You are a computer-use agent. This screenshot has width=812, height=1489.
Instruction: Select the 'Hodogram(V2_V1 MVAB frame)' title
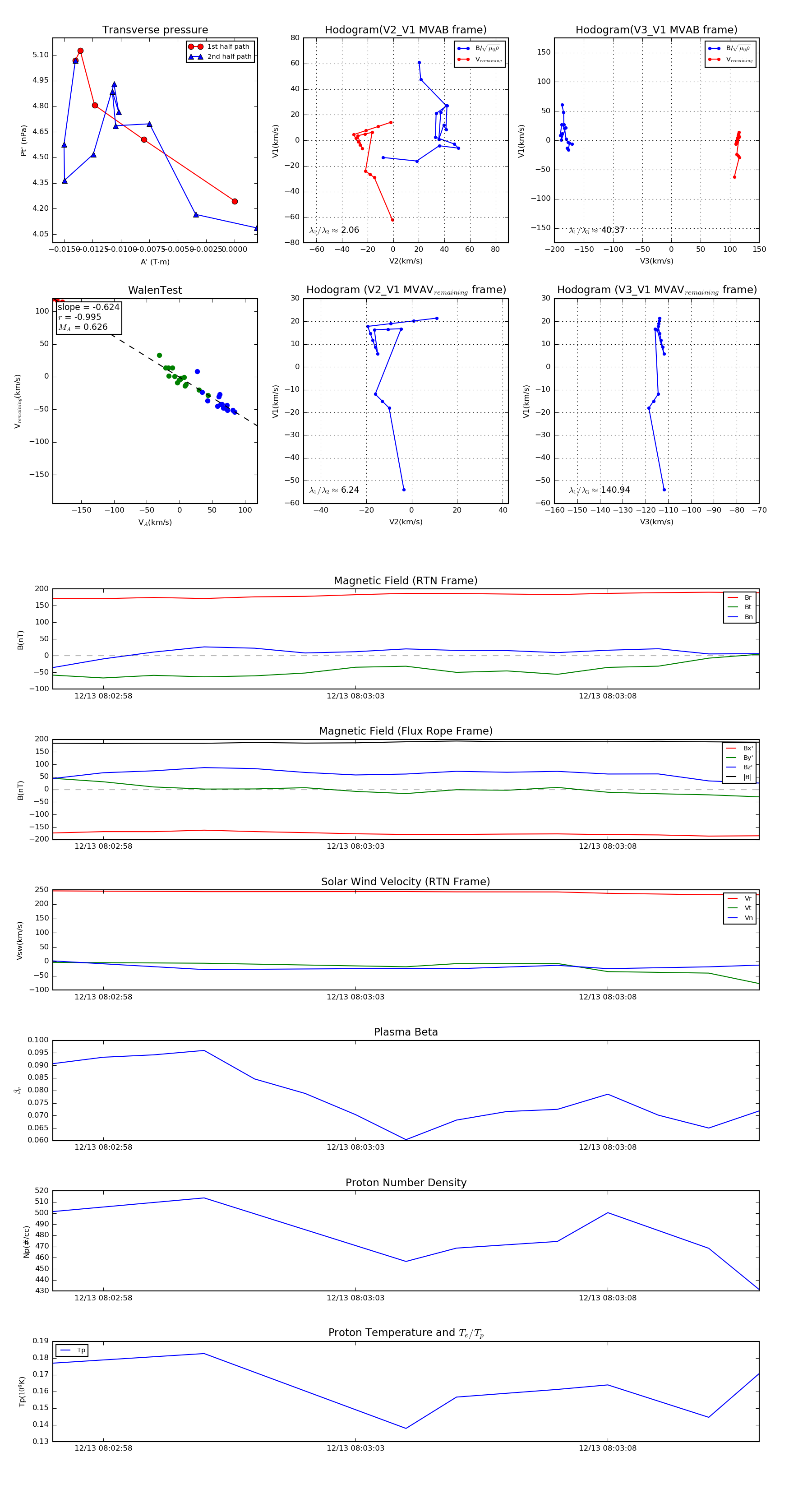(x=406, y=30)
